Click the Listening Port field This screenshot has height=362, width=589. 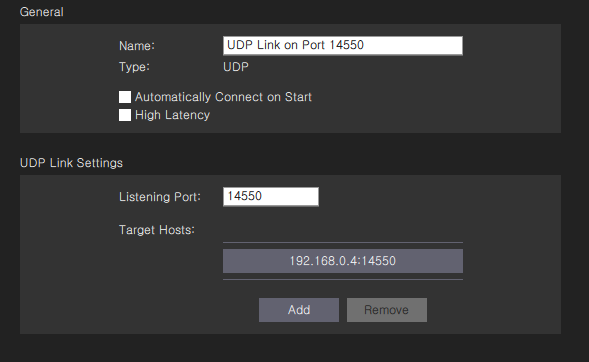(x=271, y=196)
